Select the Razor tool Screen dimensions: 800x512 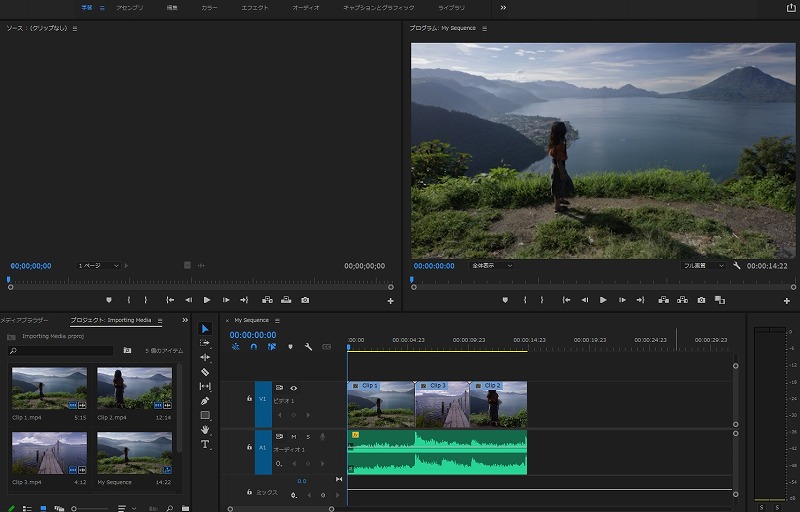pyautogui.click(x=205, y=372)
